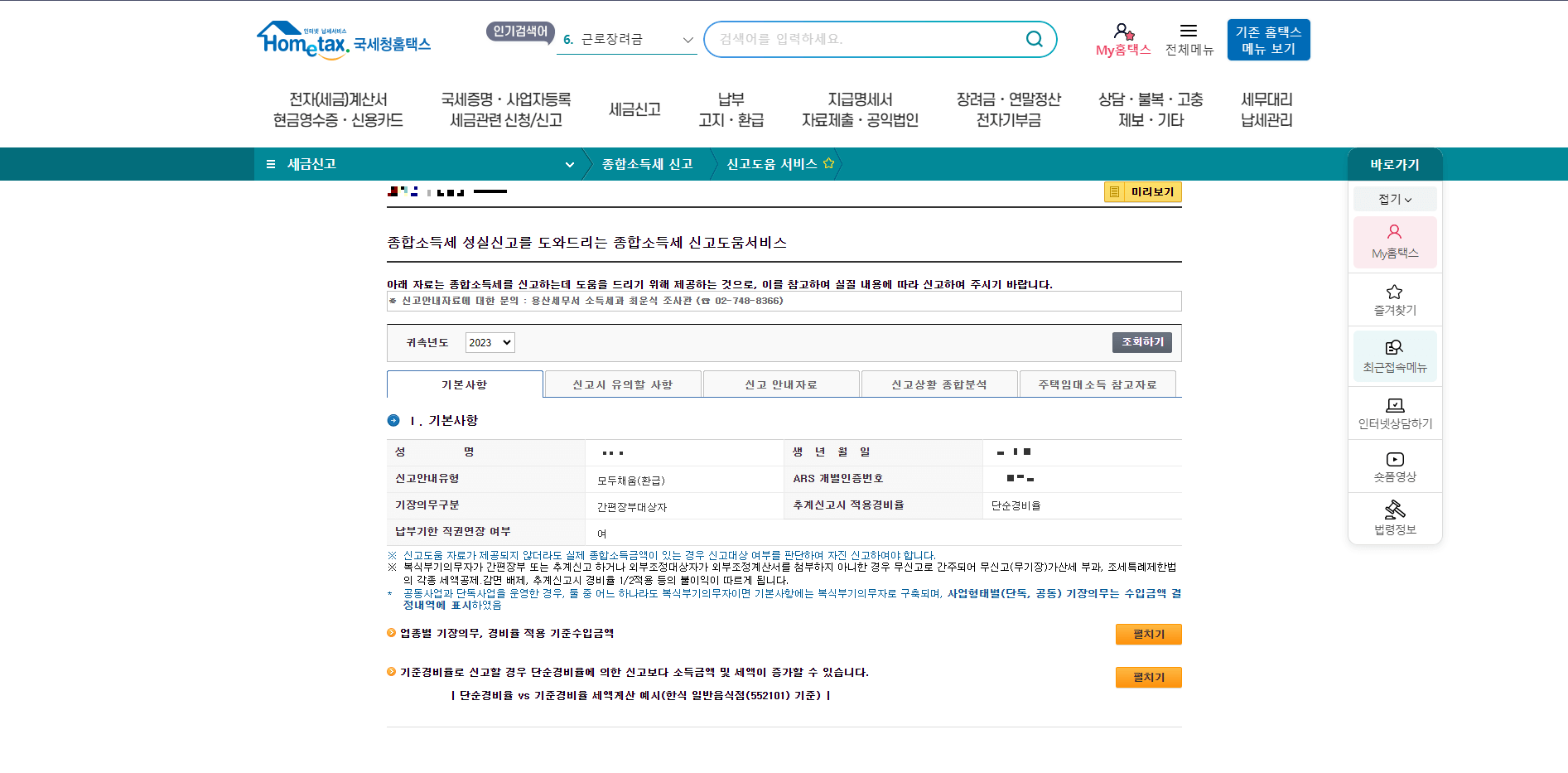This screenshot has width=1568, height=773.
Task: Click the 인터넷상담하기 sidebar icon
Action: 1394,412
